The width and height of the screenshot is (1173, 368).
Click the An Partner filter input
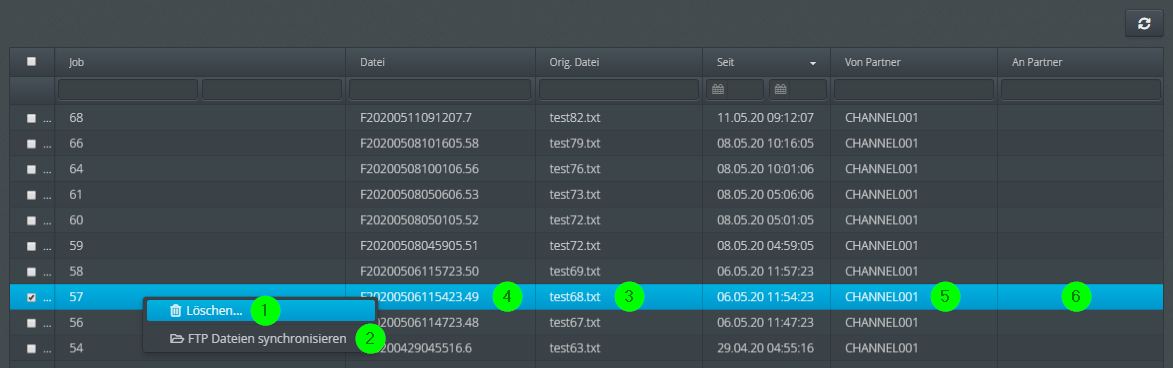(1080, 90)
